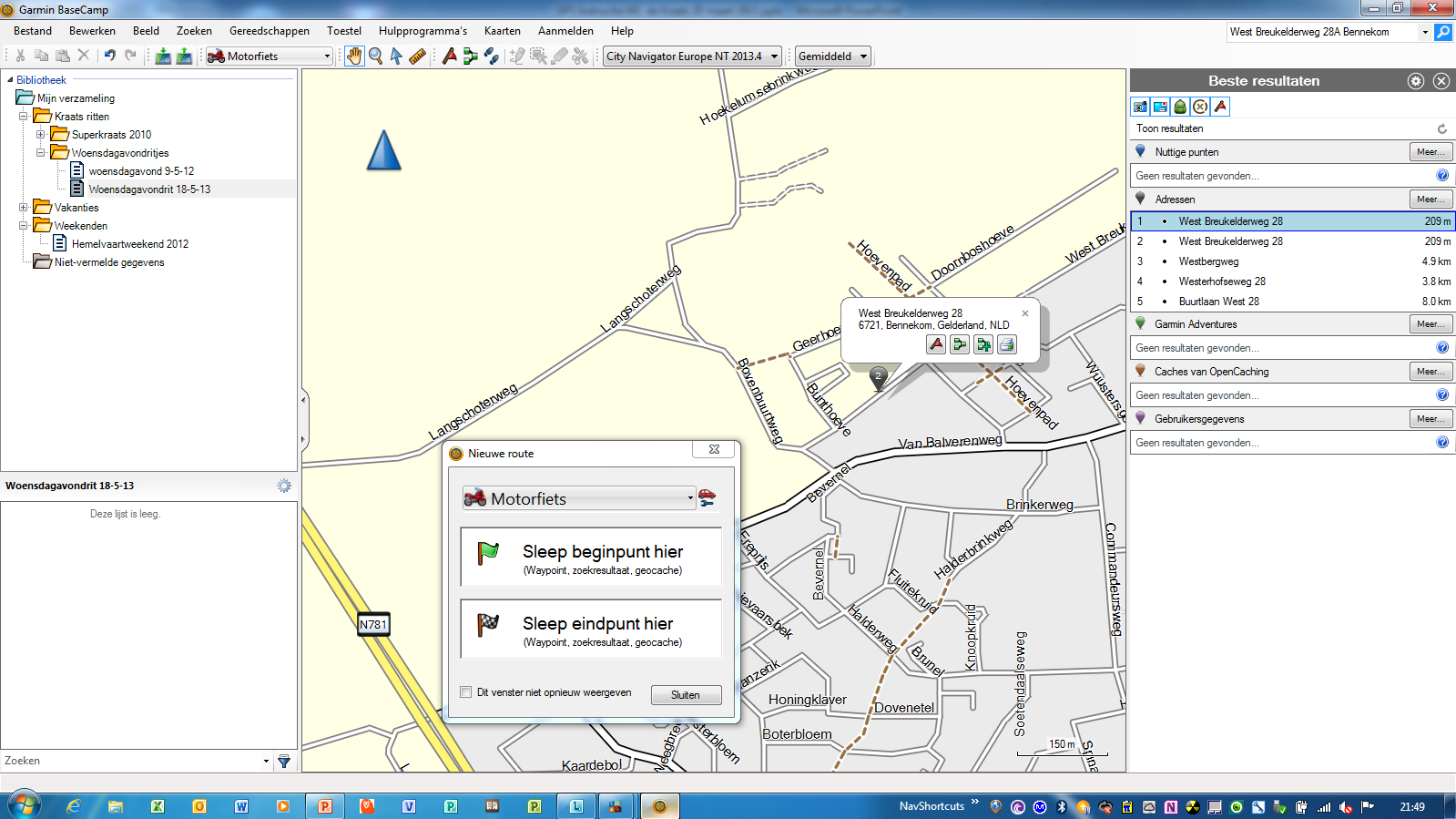Open search results settings gear

point(1416,81)
